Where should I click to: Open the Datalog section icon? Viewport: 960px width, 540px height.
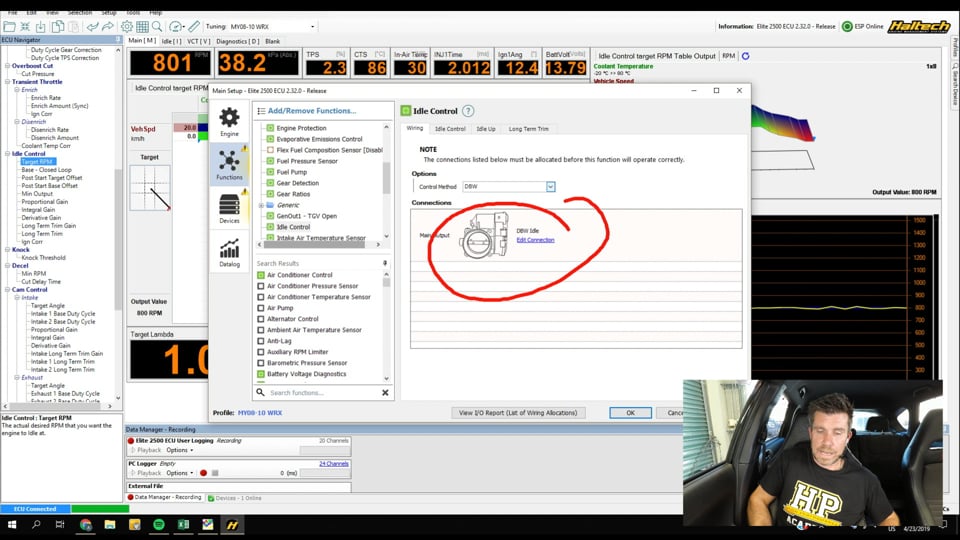click(230, 252)
